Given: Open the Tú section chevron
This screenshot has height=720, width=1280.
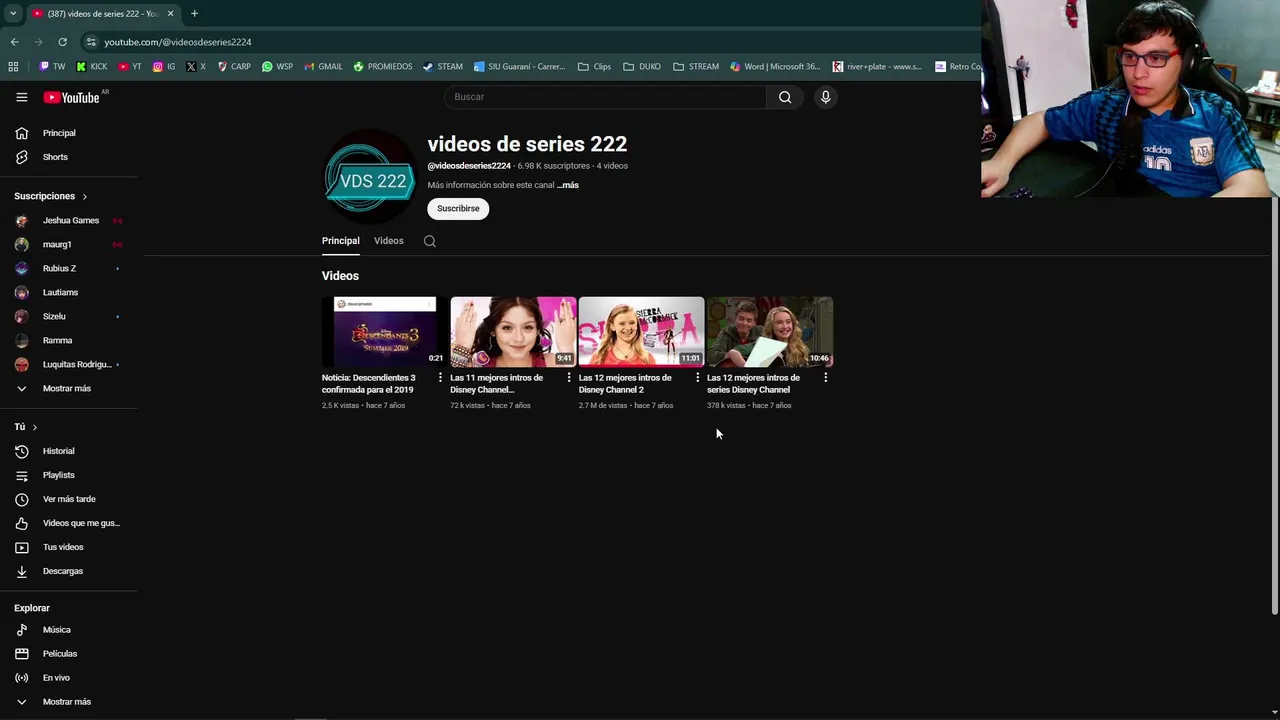Looking at the screenshot, I should click(x=35, y=427).
